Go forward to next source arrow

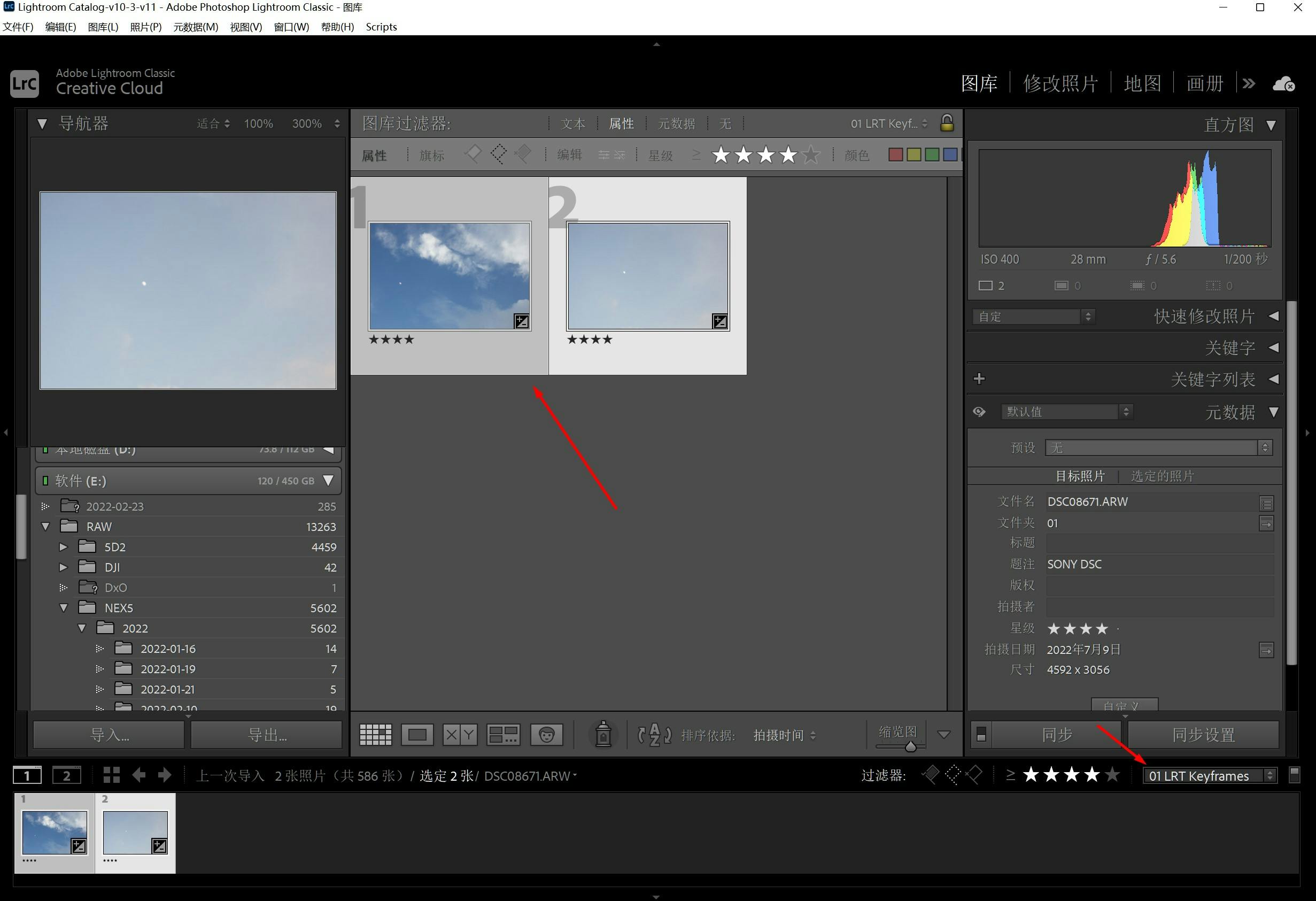[165, 775]
